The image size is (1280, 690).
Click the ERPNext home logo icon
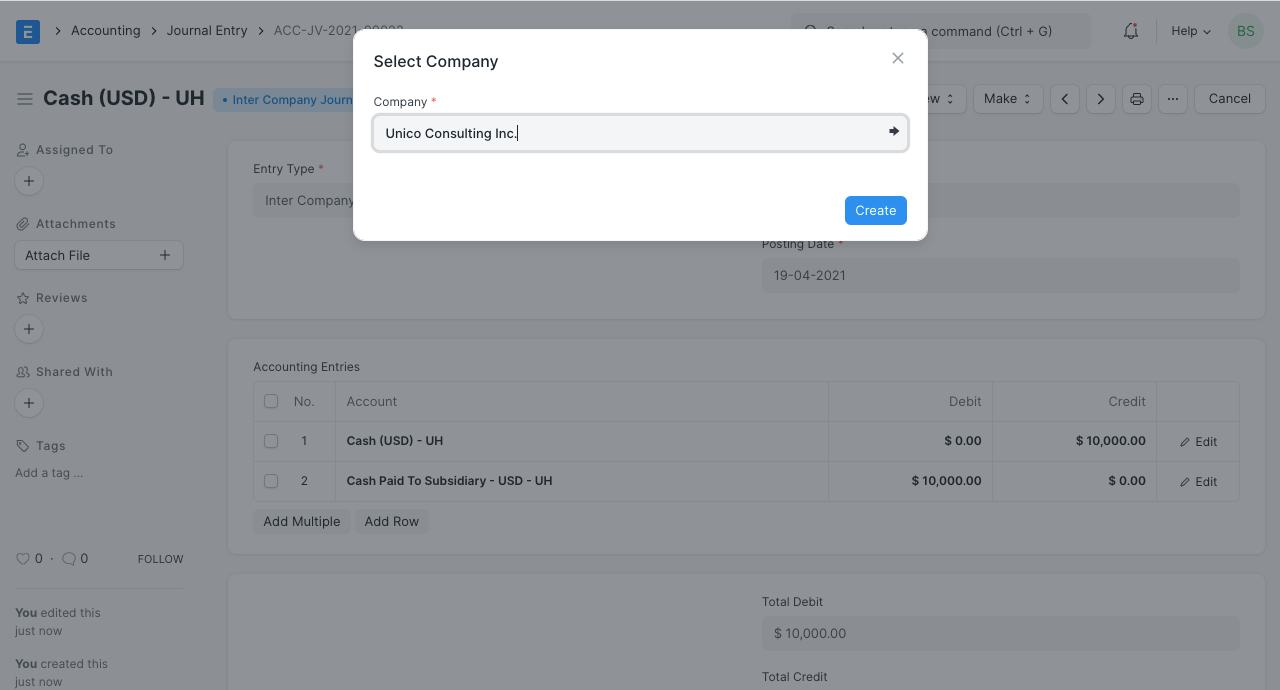click(28, 32)
